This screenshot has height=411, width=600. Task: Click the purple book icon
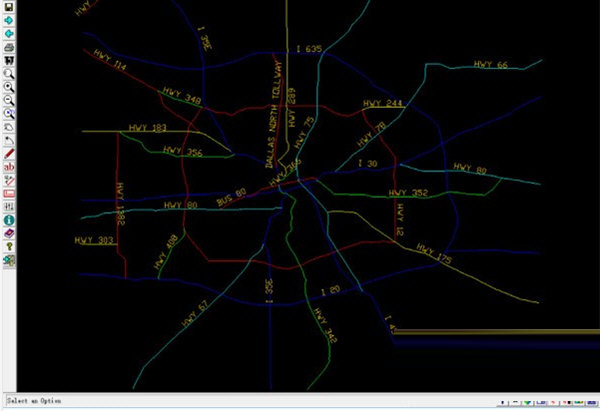[x=9, y=232]
